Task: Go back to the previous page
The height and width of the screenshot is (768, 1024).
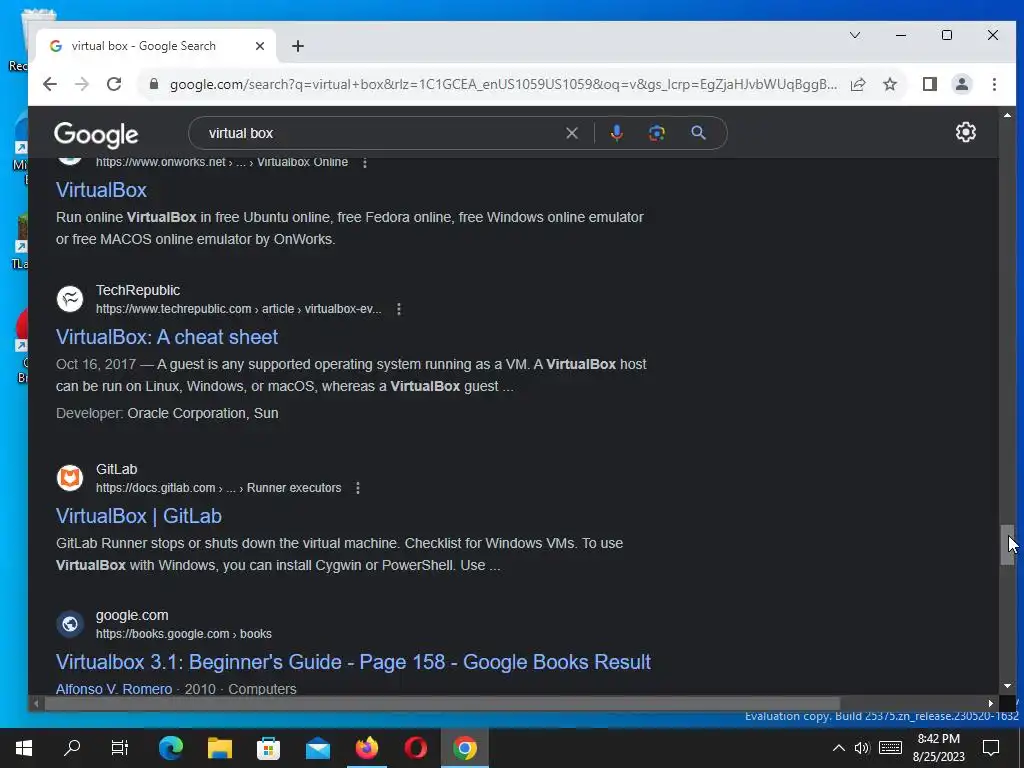Action: 50,84
